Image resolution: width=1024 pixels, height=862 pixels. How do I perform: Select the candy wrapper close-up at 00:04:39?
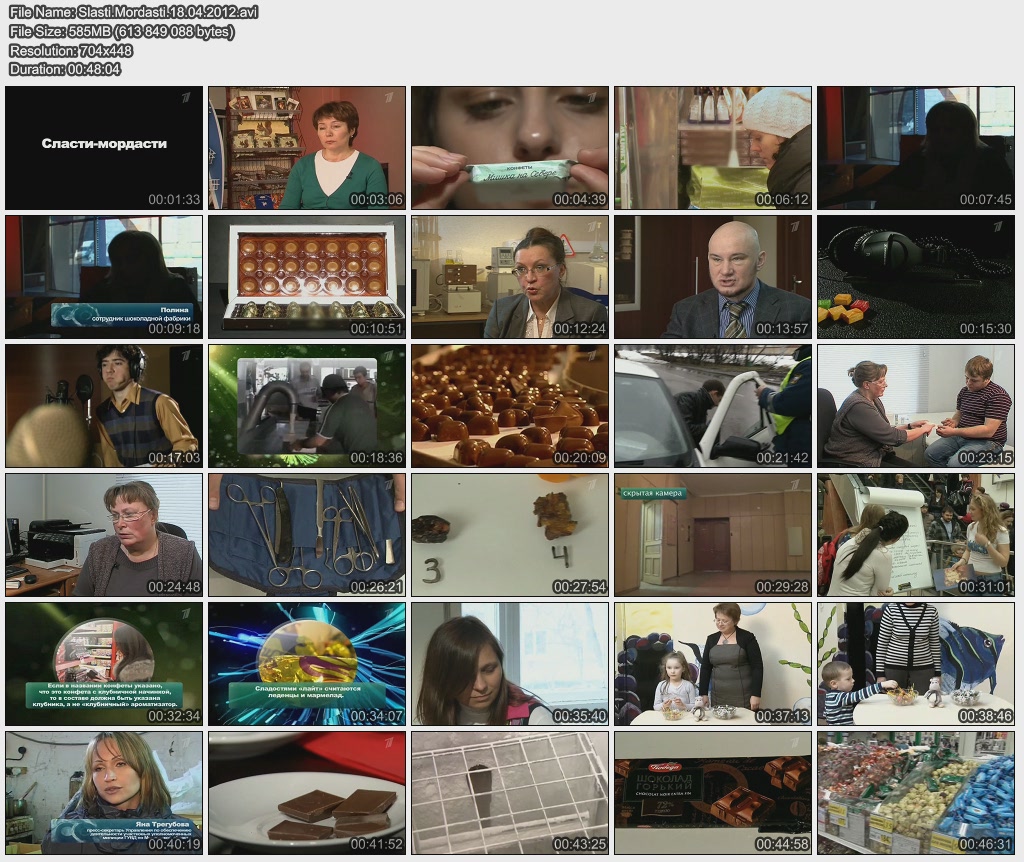point(510,147)
